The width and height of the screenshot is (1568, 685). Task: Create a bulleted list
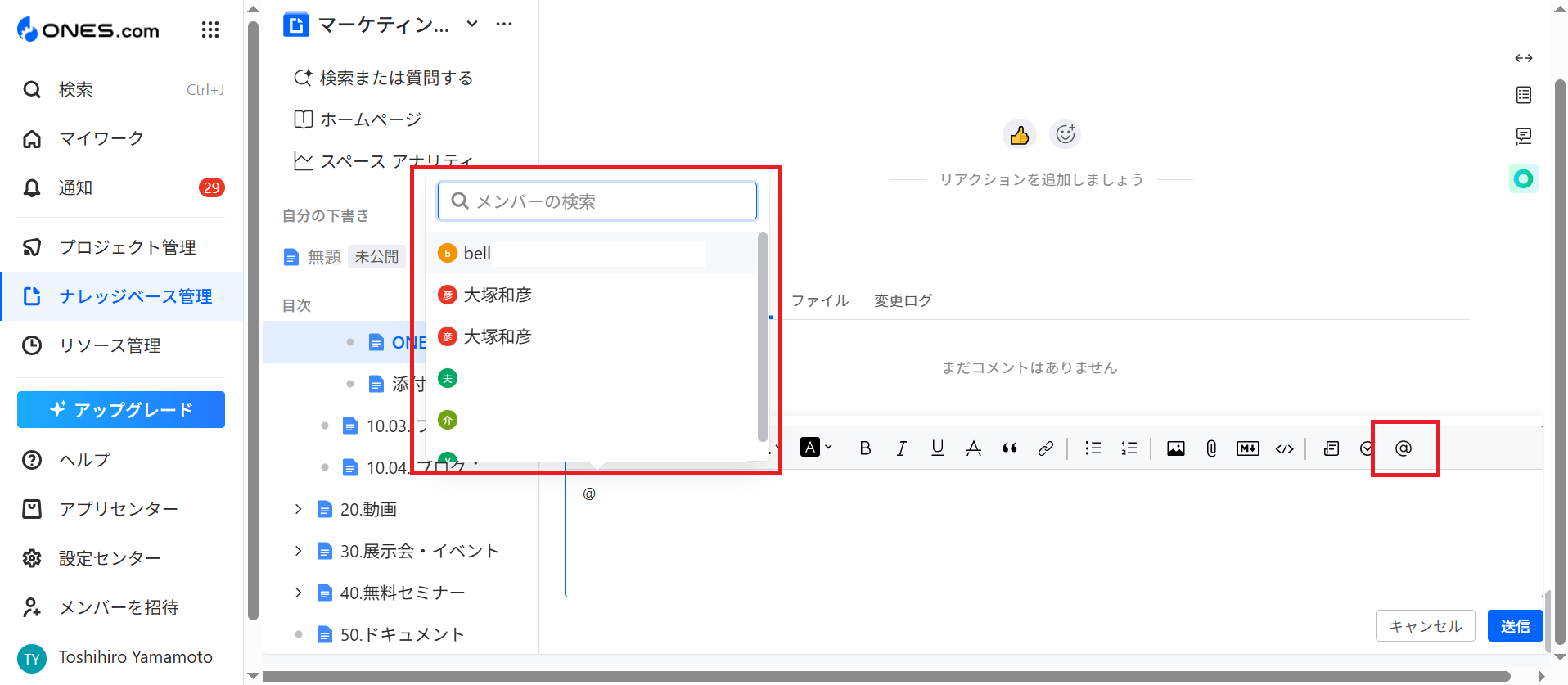pos(1093,448)
